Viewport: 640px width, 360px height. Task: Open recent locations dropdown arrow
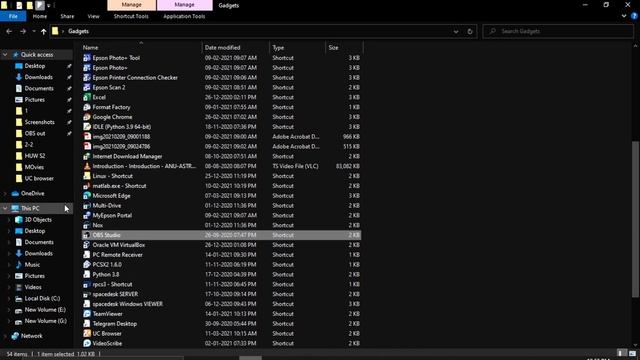[x=34, y=31]
